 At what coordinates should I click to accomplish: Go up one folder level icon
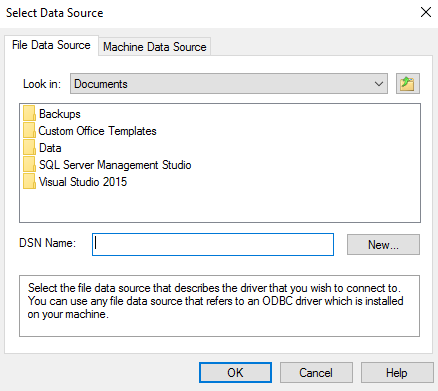[x=407, y=84]
